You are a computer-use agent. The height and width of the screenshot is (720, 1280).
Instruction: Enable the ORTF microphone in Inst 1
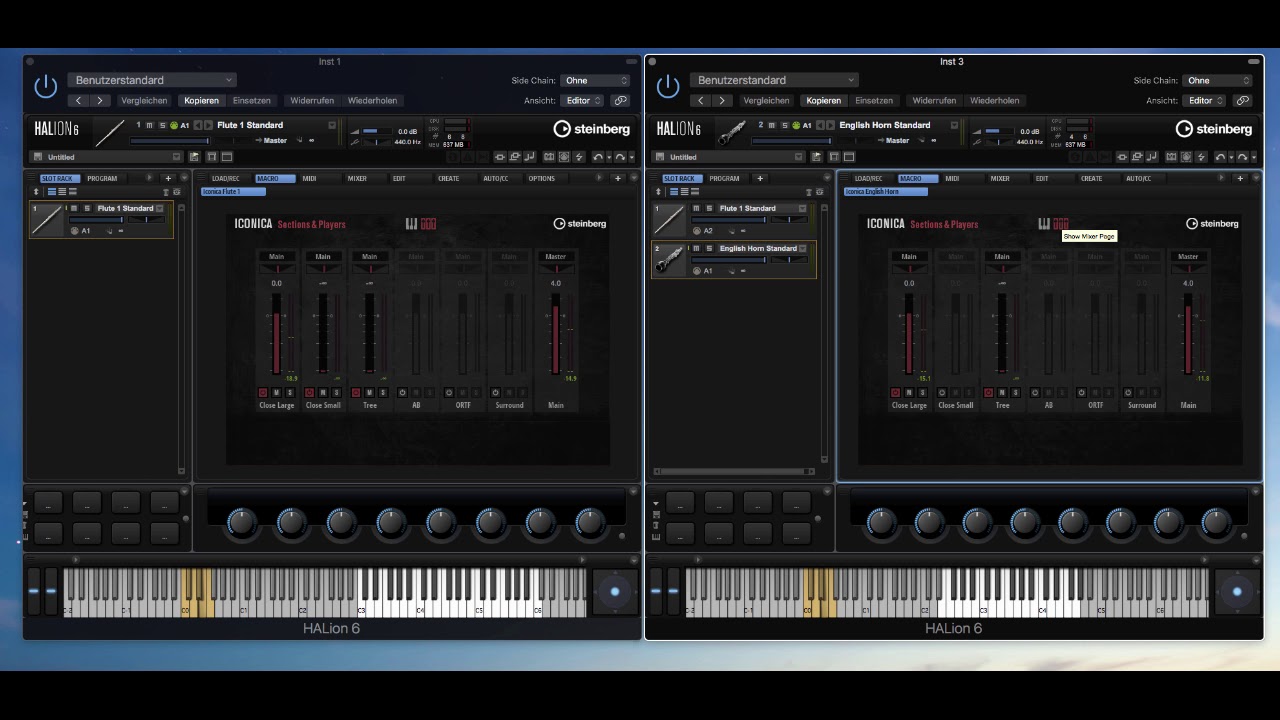(x=449, y=392)
